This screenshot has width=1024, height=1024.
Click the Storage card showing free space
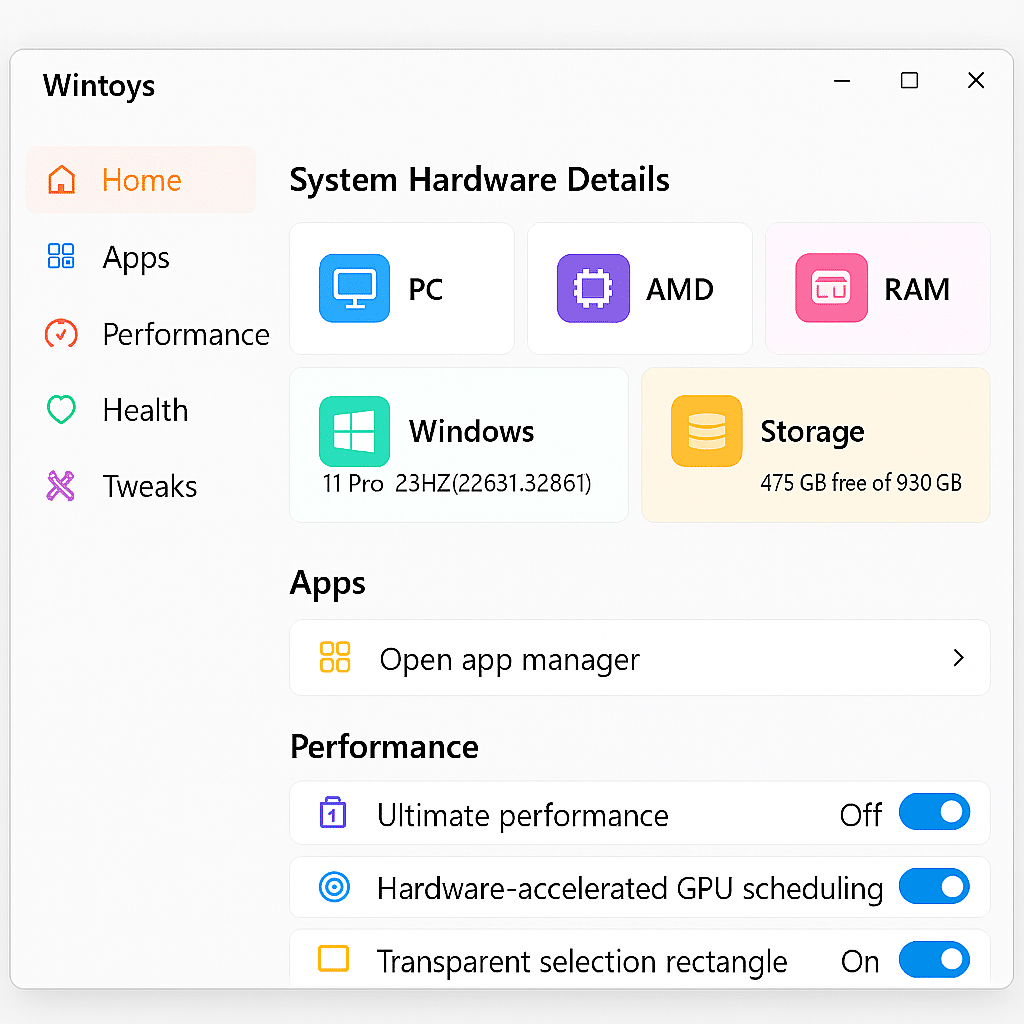pyautogui.click(x=815, y=445)
